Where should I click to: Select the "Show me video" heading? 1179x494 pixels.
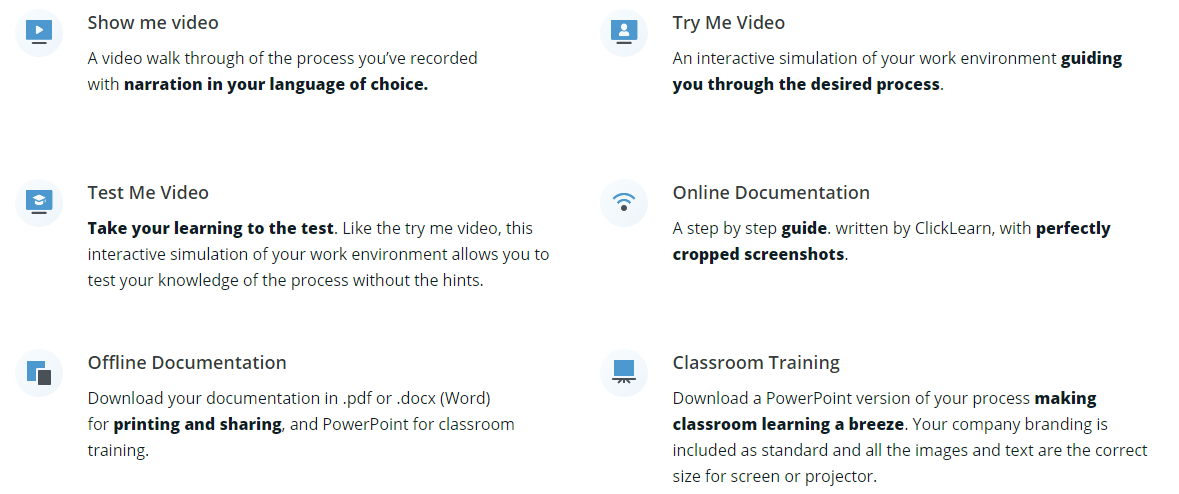pos(153,22)
